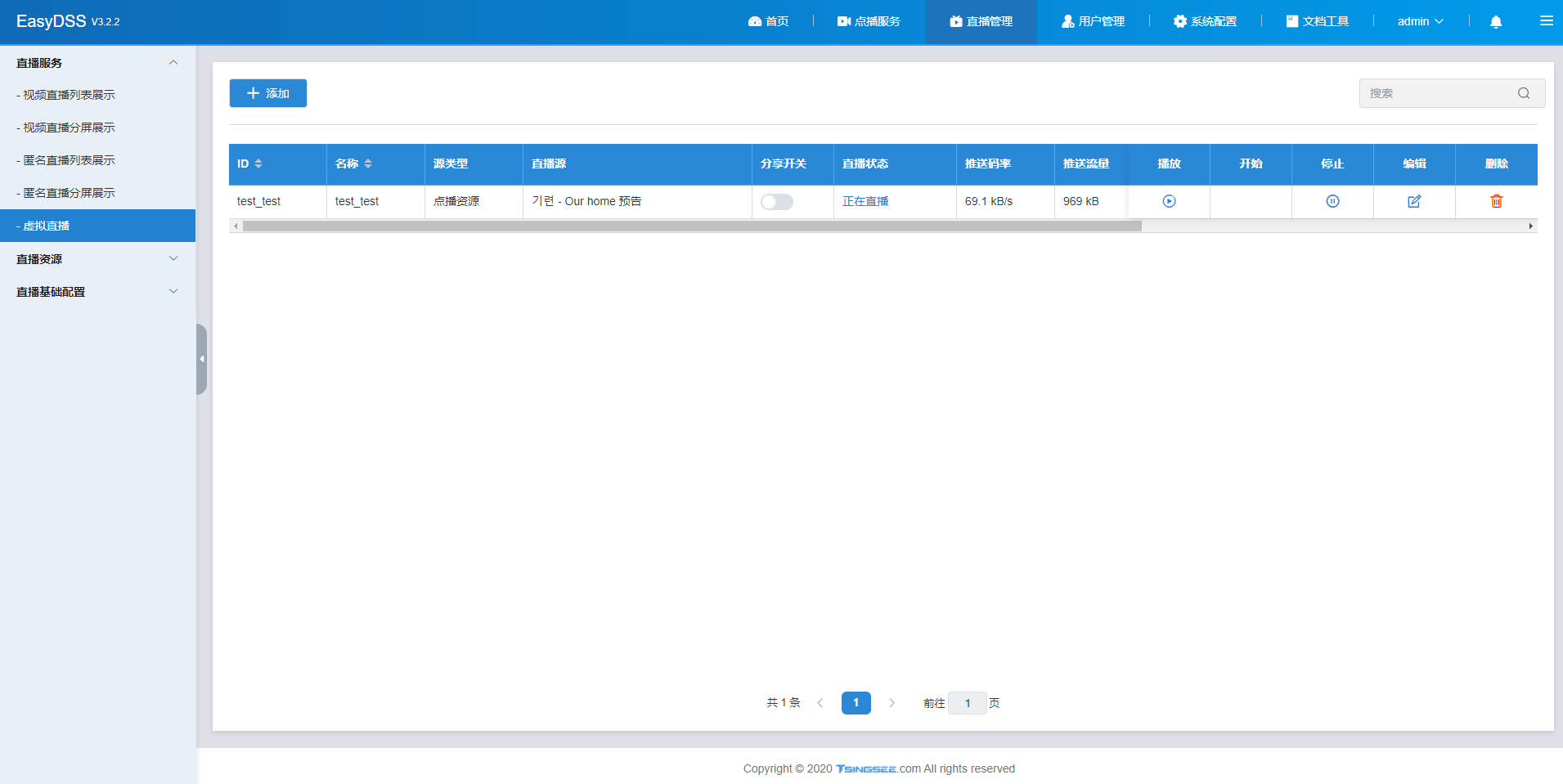Open the notification bell
The image size is (1563, 784).
tap(1496, 22)
